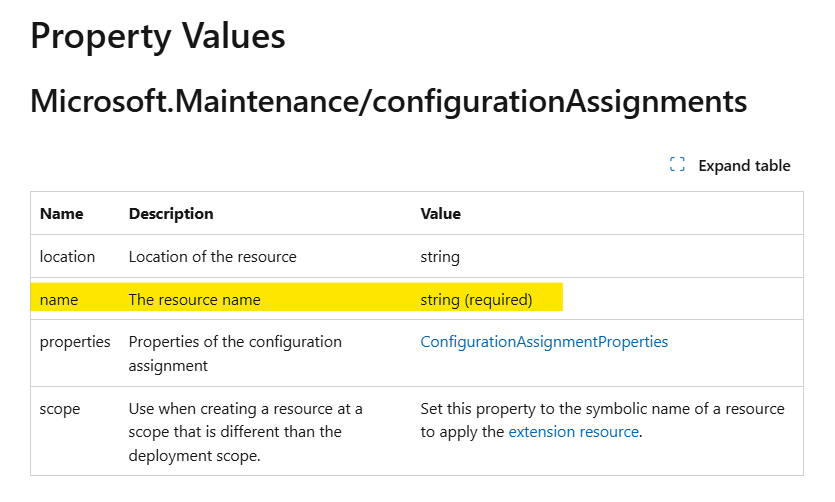Click the Description column header
The width and height of the screenshot is (835, 502).
(x=171, y=213)
